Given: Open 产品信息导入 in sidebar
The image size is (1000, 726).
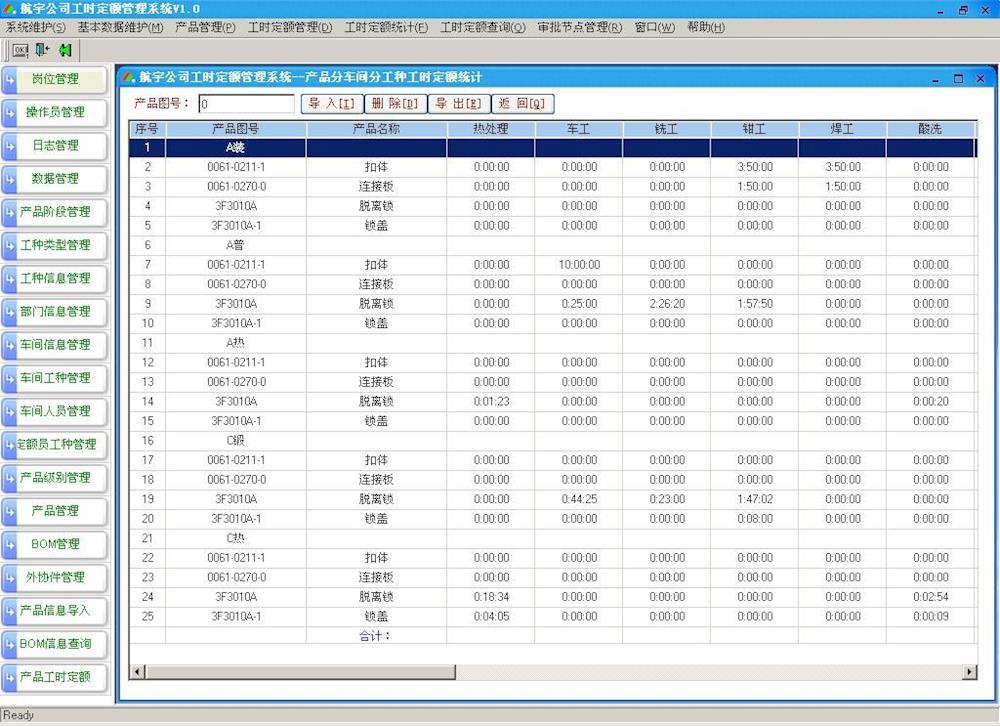Looking at the screenshot, I should coord(55,611).
